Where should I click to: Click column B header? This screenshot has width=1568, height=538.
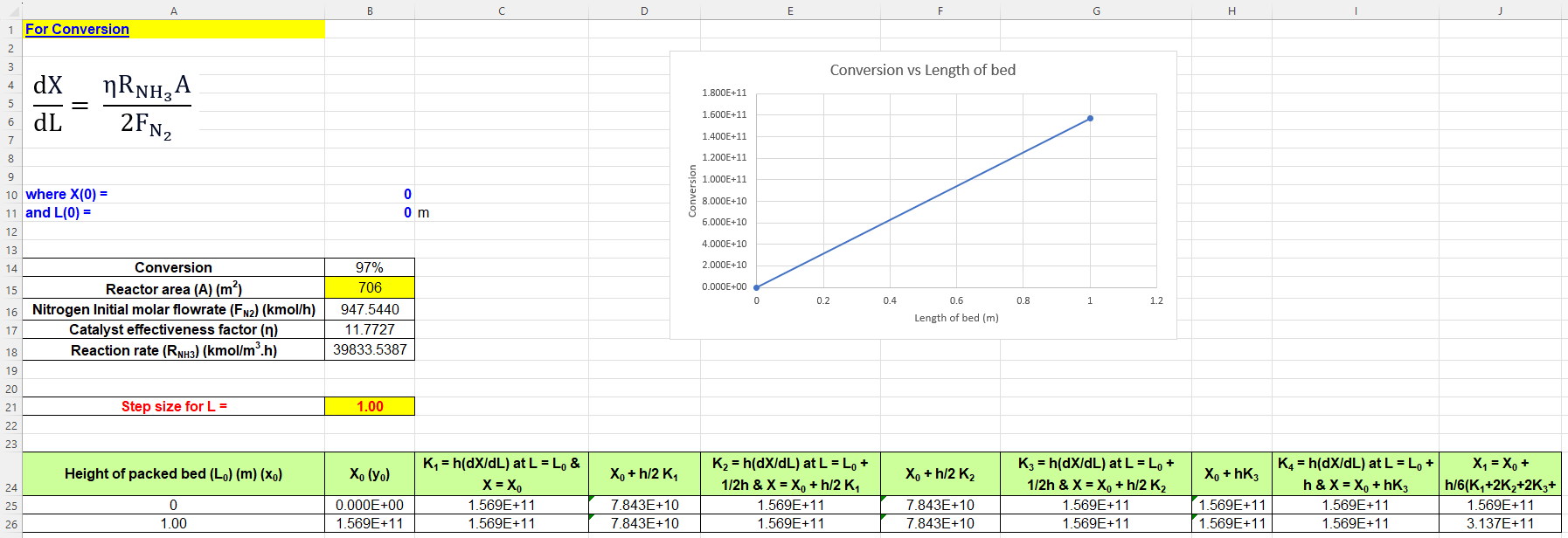tap(370, 10)
